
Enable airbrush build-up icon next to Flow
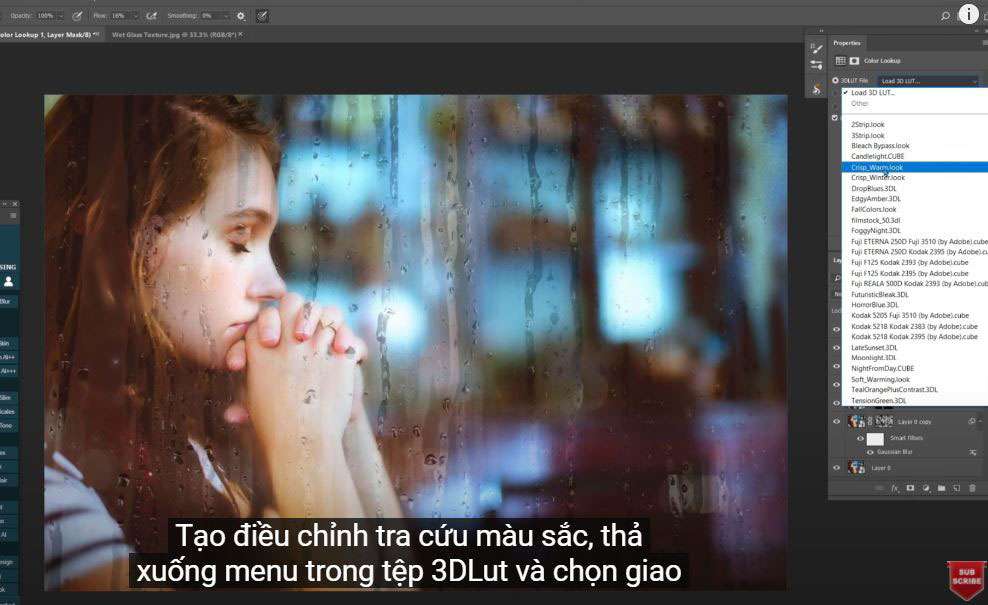coord(152,16)
